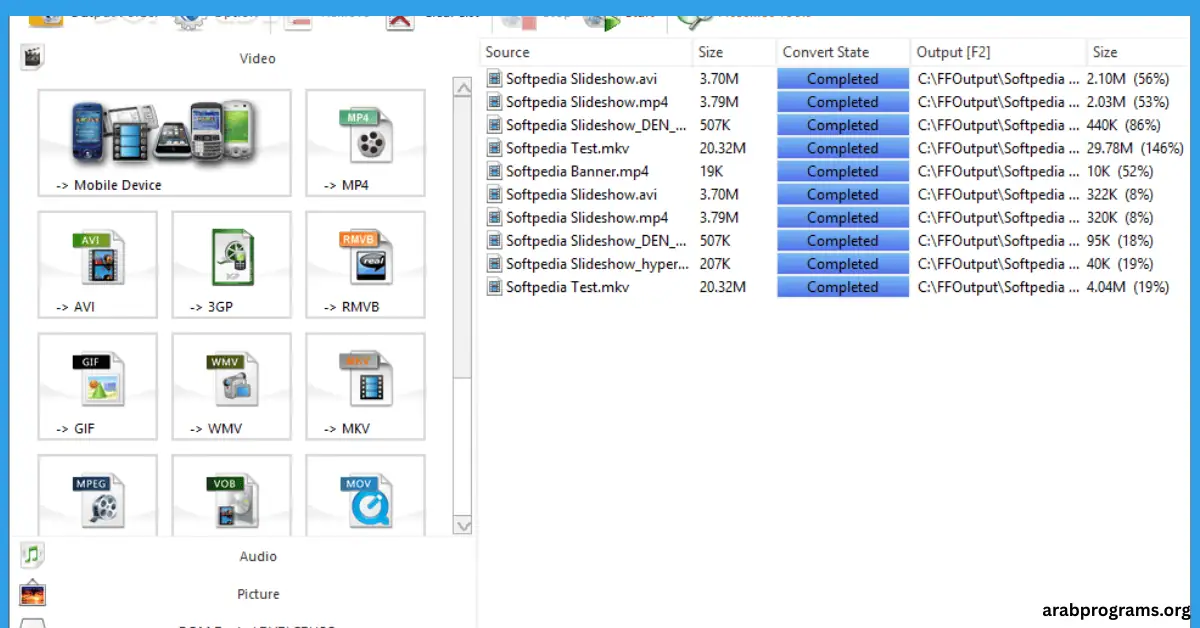Choose the Mobile Device conversion option

pos(164,142)
